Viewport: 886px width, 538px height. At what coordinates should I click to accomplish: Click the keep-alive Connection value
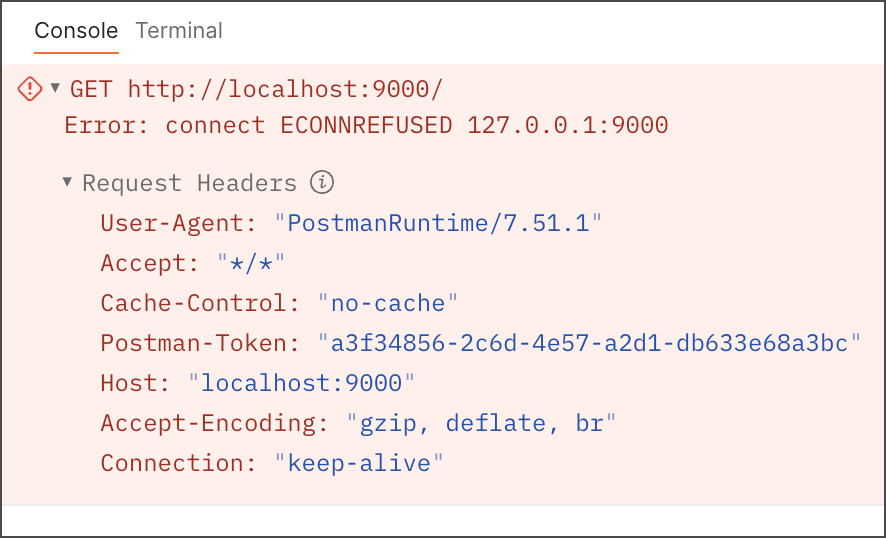pyautogui.click(x=359, y=463)
